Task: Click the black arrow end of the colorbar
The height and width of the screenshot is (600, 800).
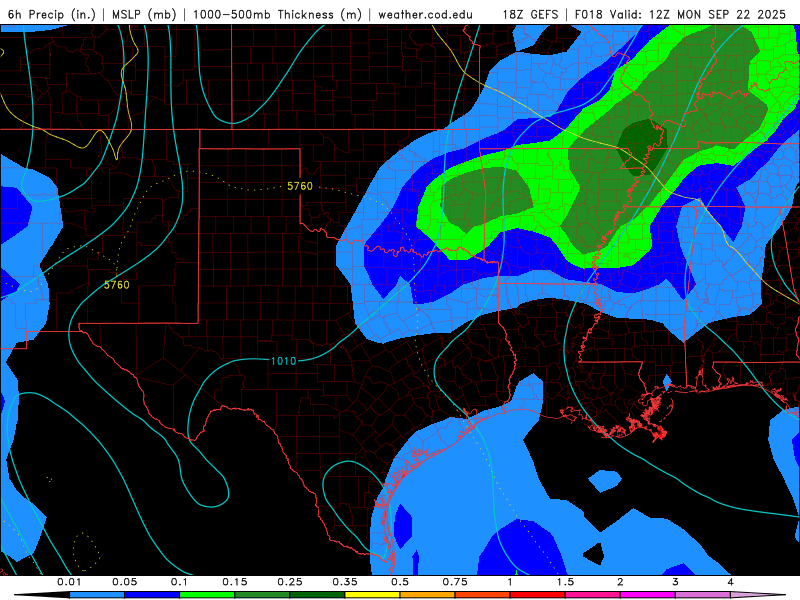Action: click(x=42, y=595)
